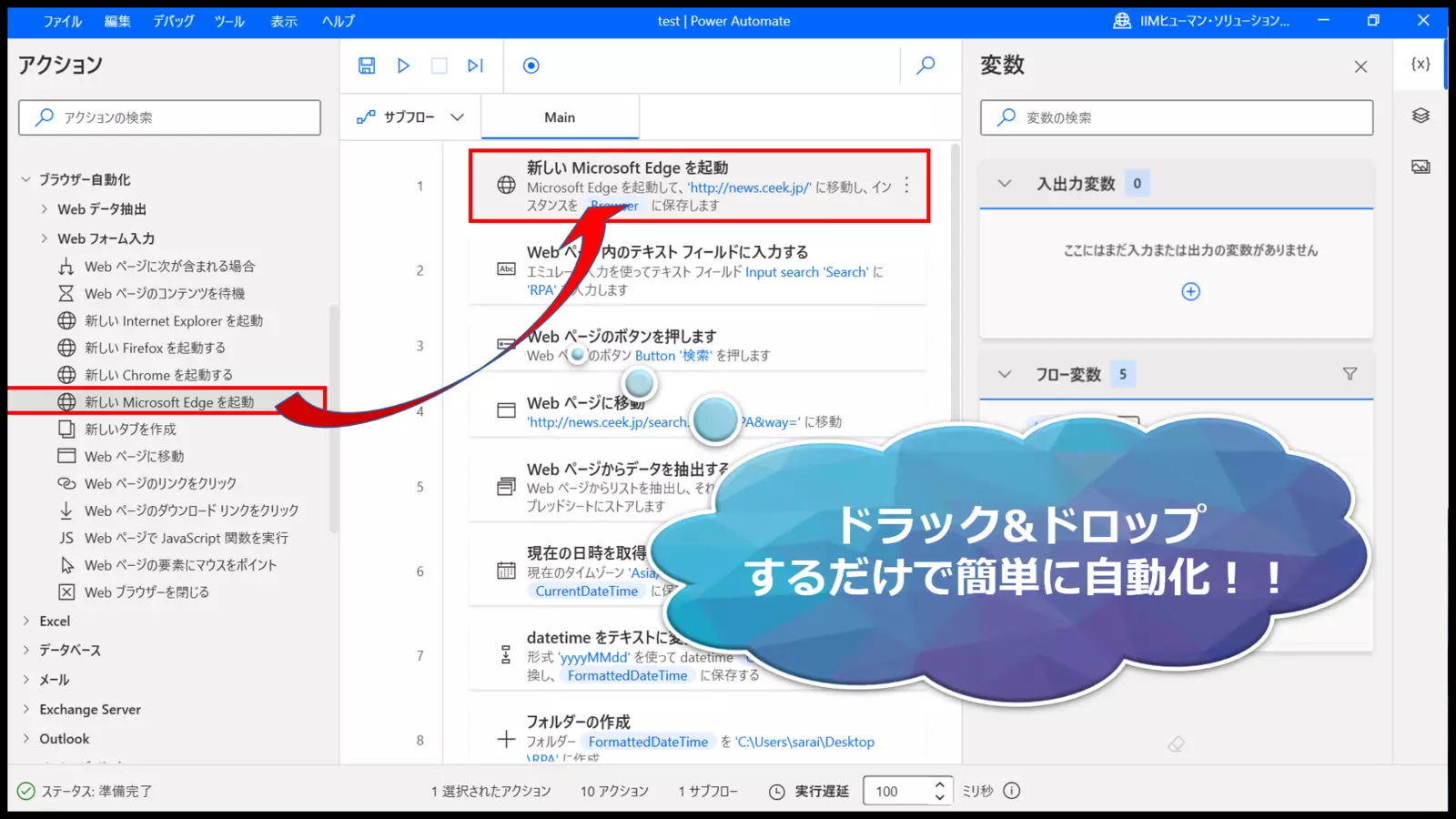Collapse the フロー変数 section
Screen dimensions: 1456x819
(1005, 374)
